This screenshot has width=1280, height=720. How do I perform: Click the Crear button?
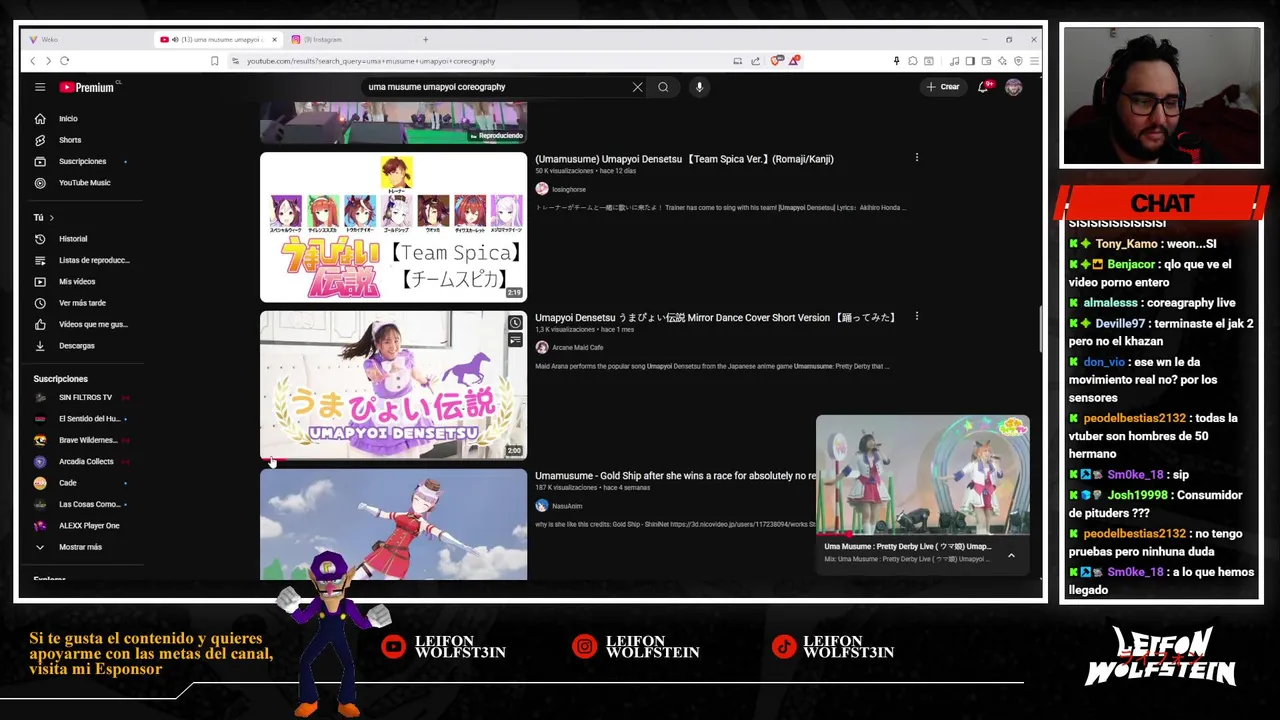[x=943, y=87]
